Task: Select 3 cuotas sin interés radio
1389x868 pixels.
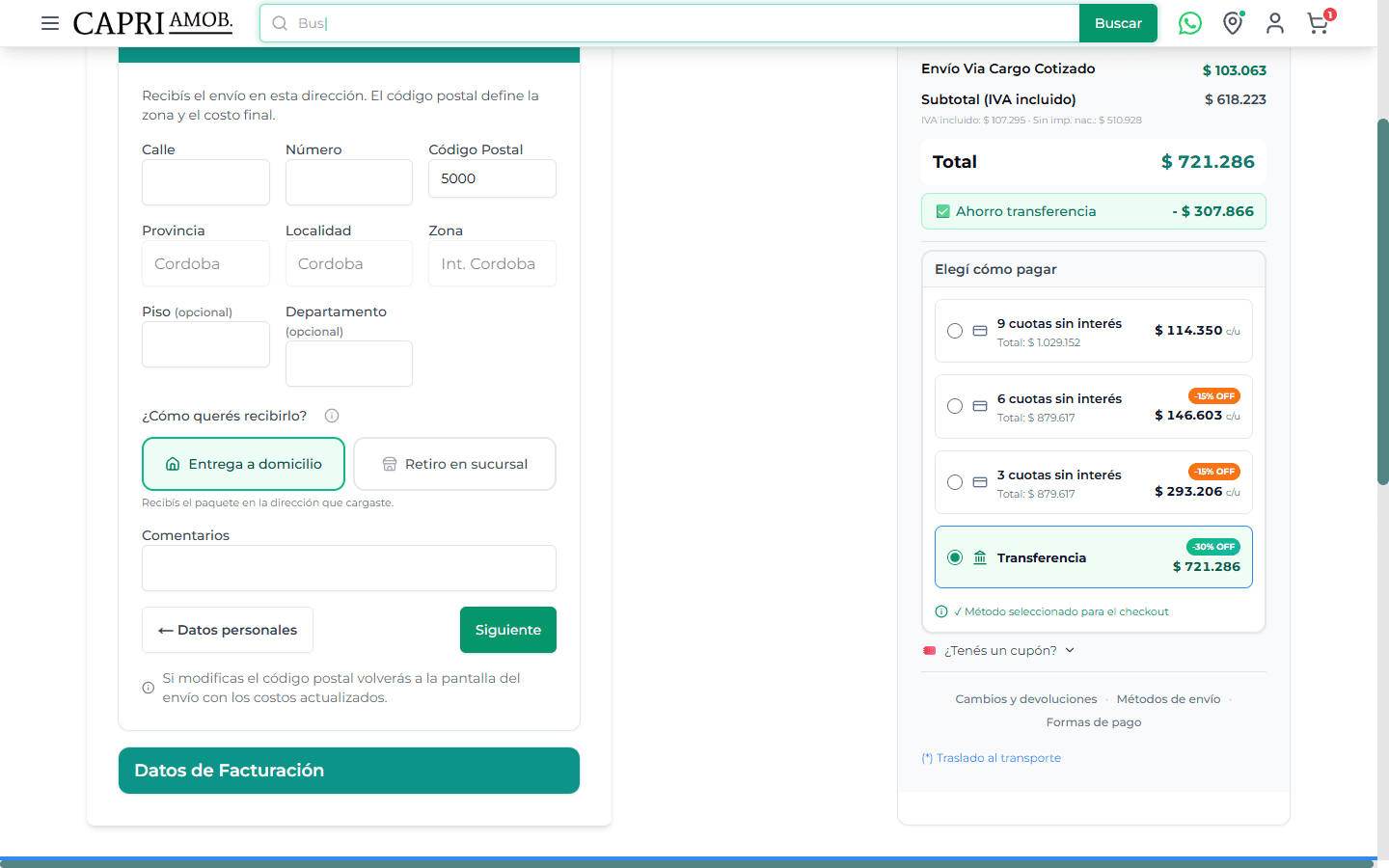Action: (955, 482)
